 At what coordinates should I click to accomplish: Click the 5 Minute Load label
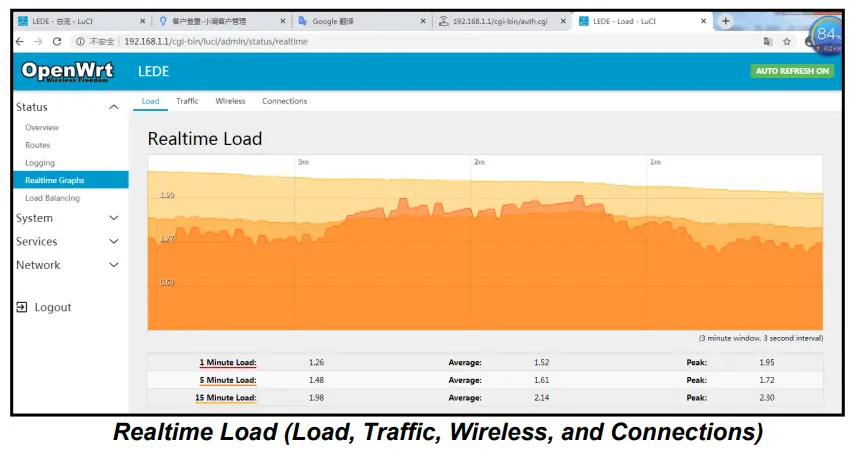click(228, 380)
